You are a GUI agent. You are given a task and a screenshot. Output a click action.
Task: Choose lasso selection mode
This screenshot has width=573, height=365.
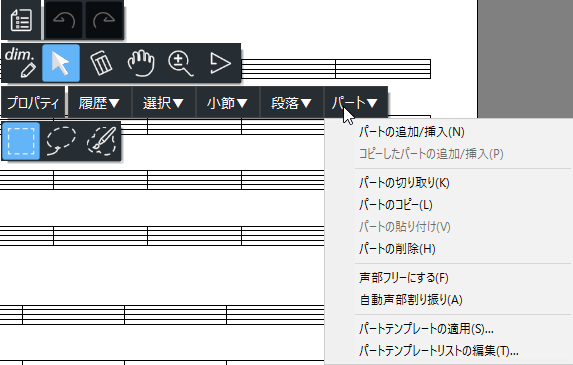click(x=61, y=141)
